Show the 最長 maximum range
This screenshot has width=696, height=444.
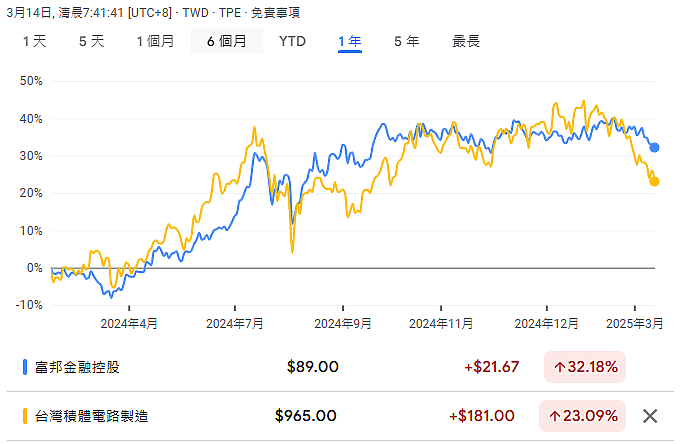point(466,41)
